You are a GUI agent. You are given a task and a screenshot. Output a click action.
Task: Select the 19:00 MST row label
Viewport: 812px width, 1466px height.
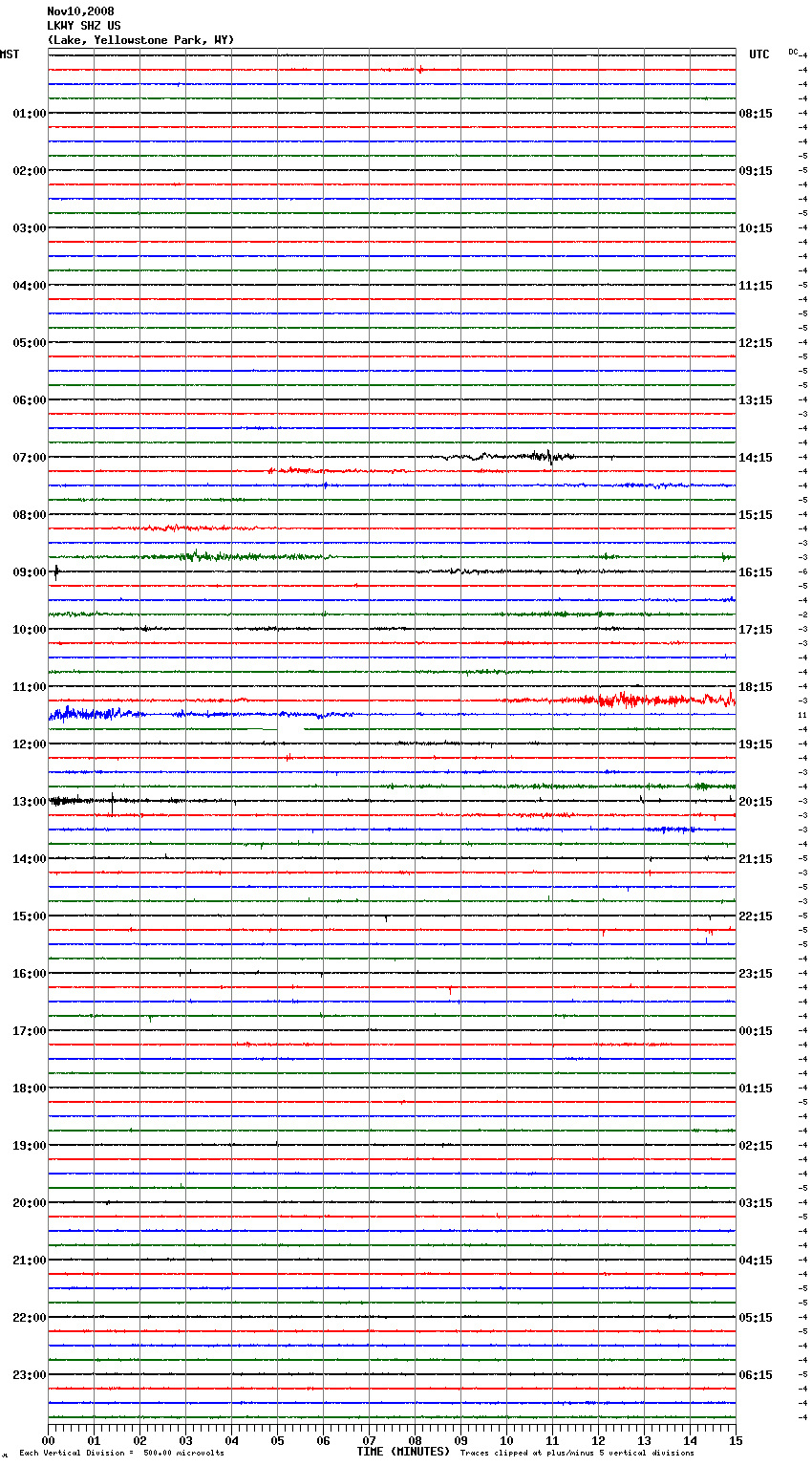click(x=29, y=1146)
